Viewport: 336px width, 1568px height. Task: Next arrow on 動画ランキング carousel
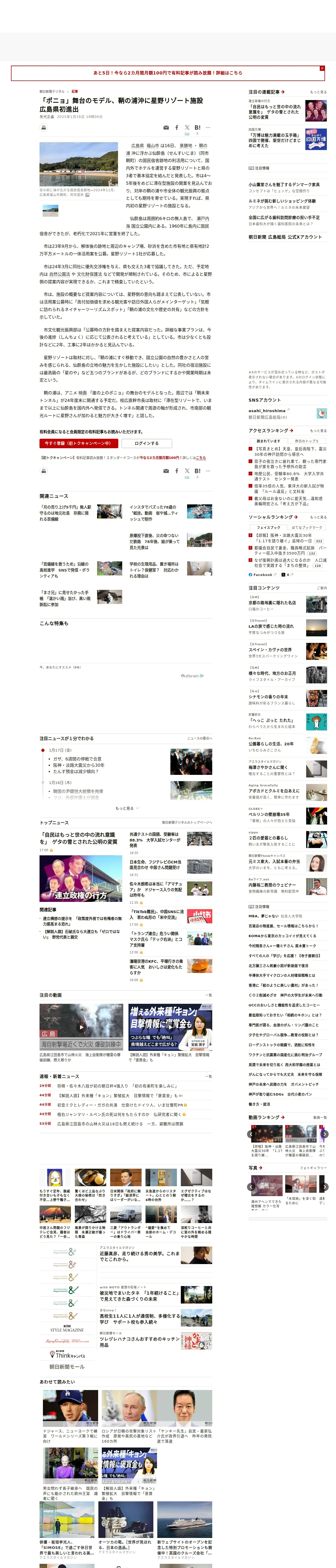pyautogui.click(x=324, y=1133)
